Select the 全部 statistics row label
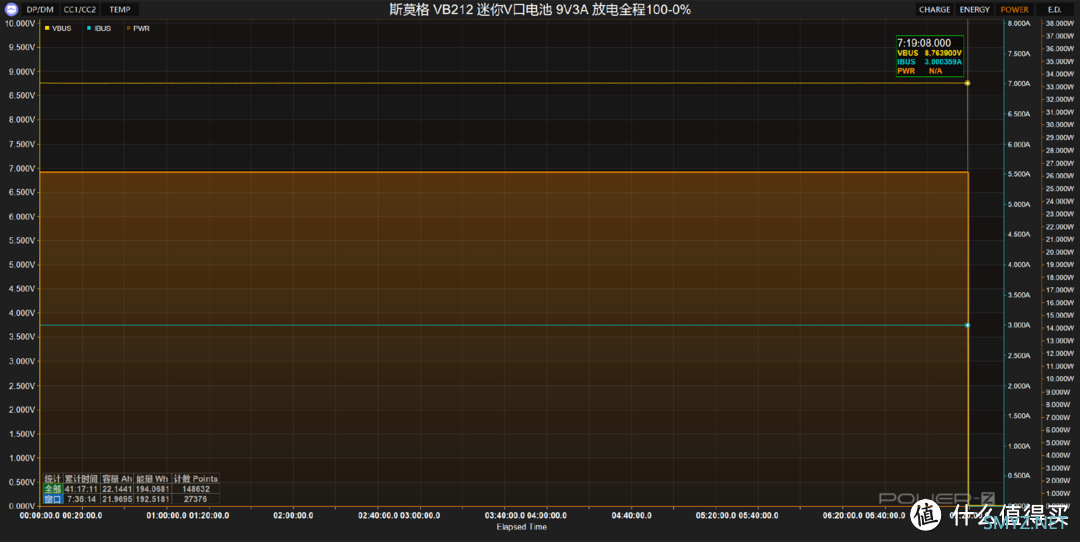This screenshot has height=542, width=1080. tap(52, 489)
